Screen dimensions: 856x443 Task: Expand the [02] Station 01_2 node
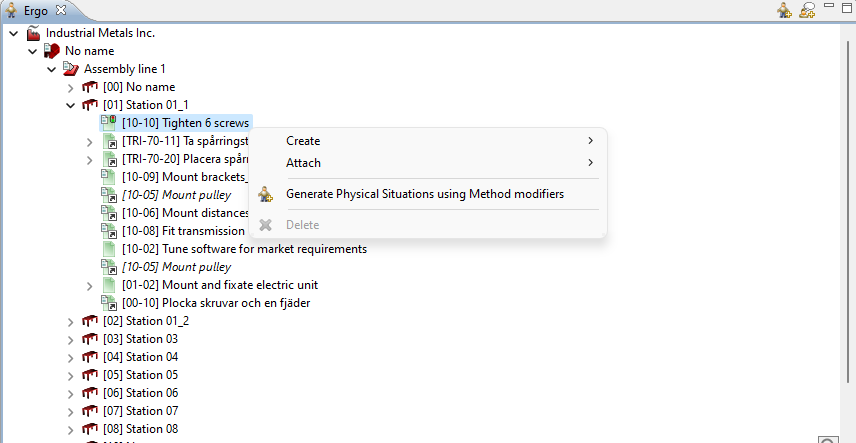point(70,321)
